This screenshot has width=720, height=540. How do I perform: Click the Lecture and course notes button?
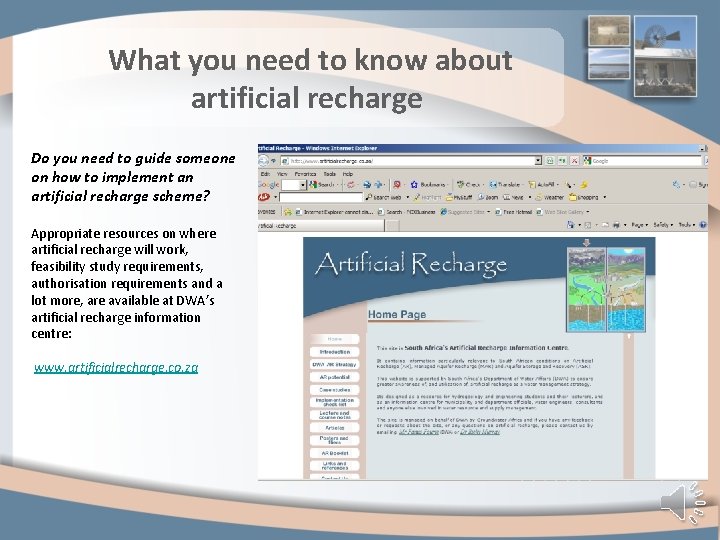335,415
